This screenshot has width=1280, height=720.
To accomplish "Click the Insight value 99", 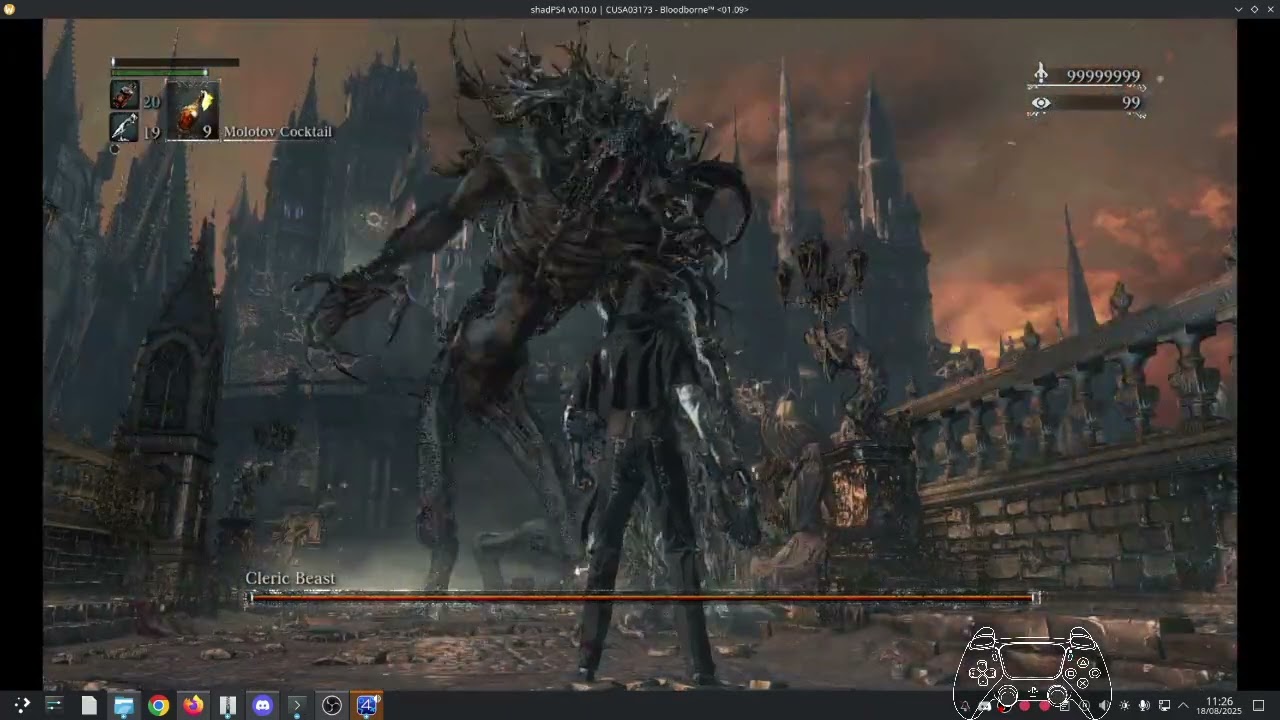I will pyautogui.click(x=1131, y=103).
